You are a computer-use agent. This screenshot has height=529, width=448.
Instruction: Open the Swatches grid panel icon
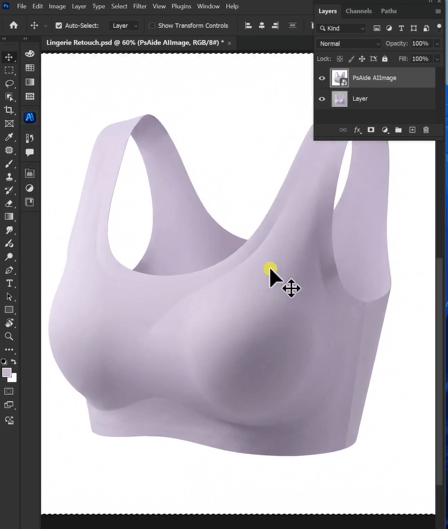[x=30, y=68]
